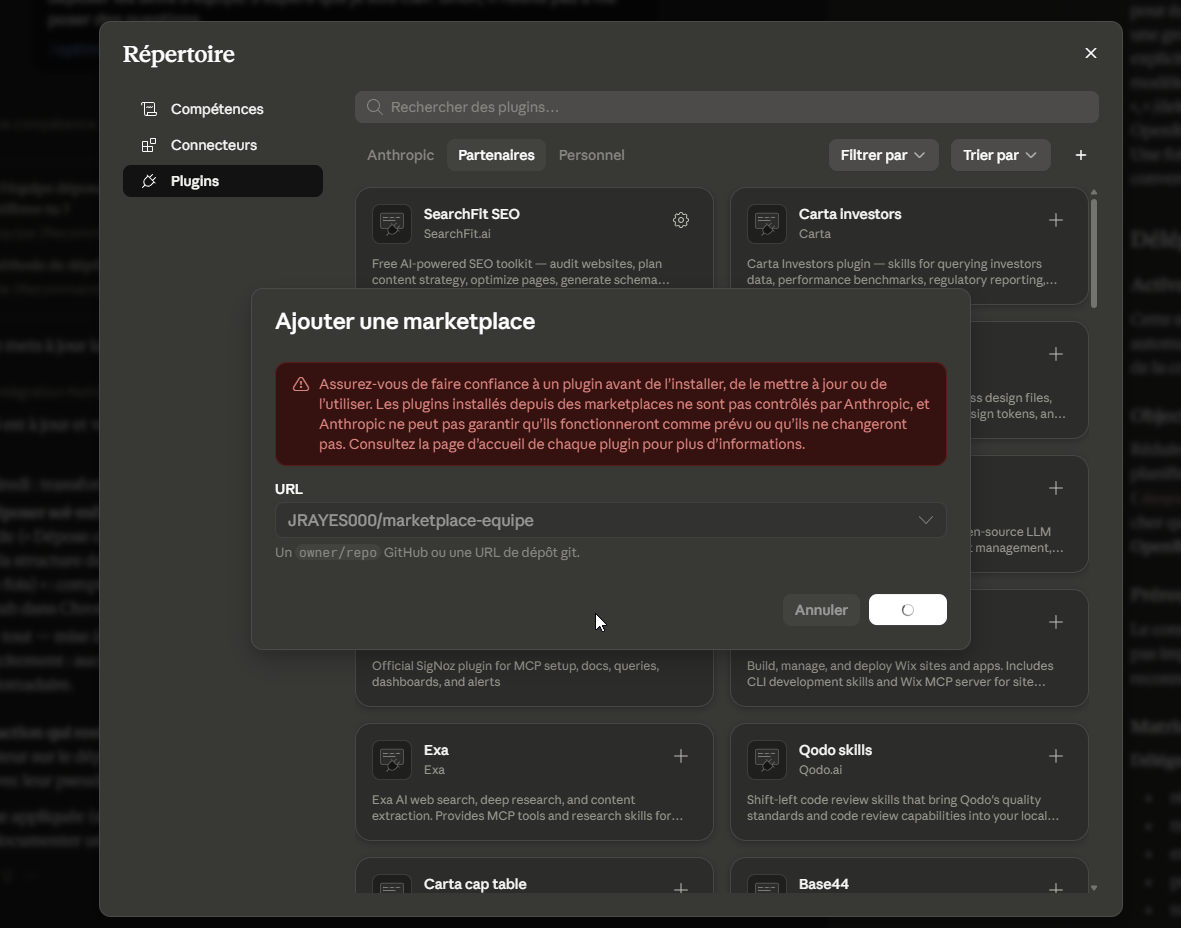The height and width of the screenshot is (928, 1181).
Task: Open SearchFit SEO settings gear
Action: (x=680, y=220)
